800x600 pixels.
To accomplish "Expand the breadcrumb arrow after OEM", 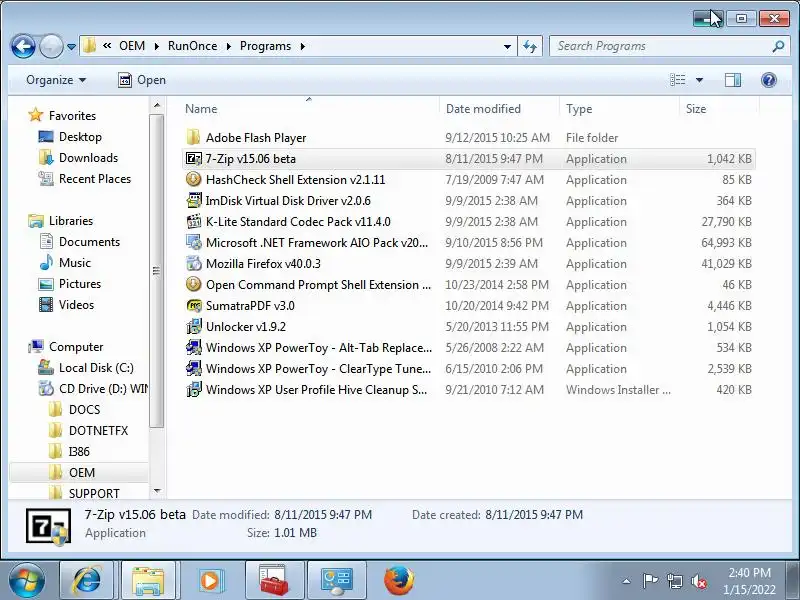I will point(157,46).
